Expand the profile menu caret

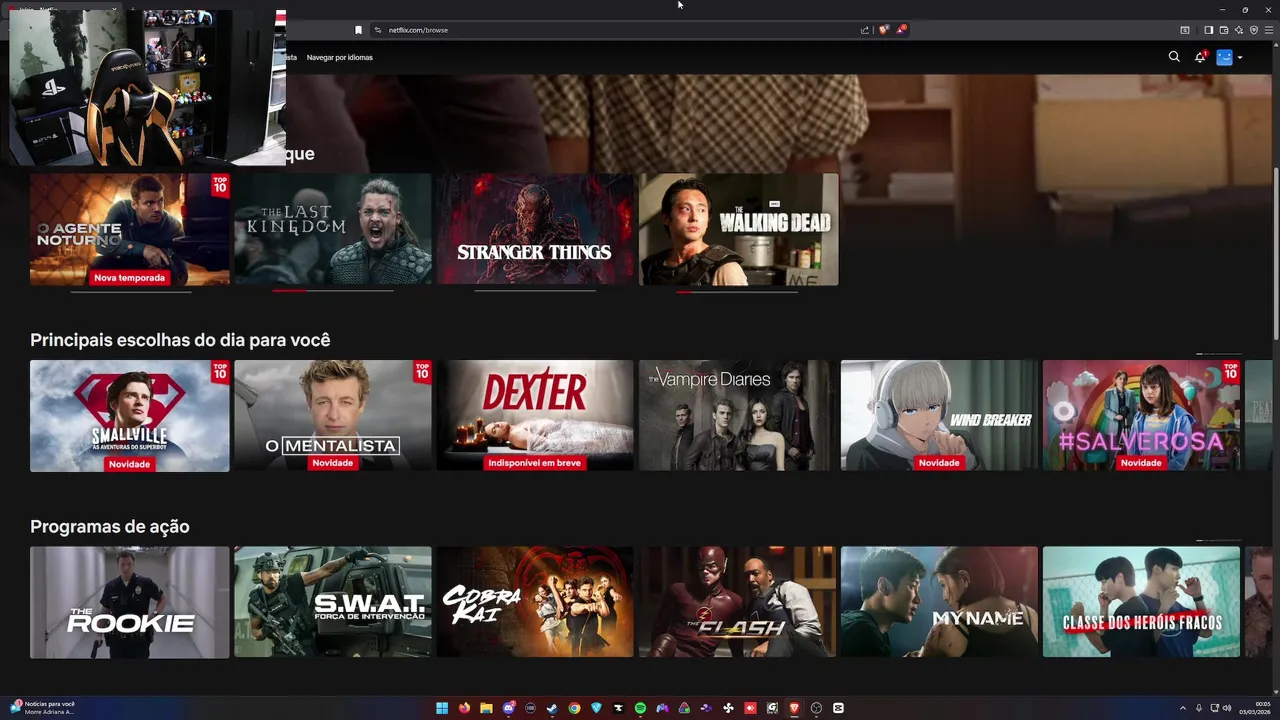click(x=1240, y=57)
